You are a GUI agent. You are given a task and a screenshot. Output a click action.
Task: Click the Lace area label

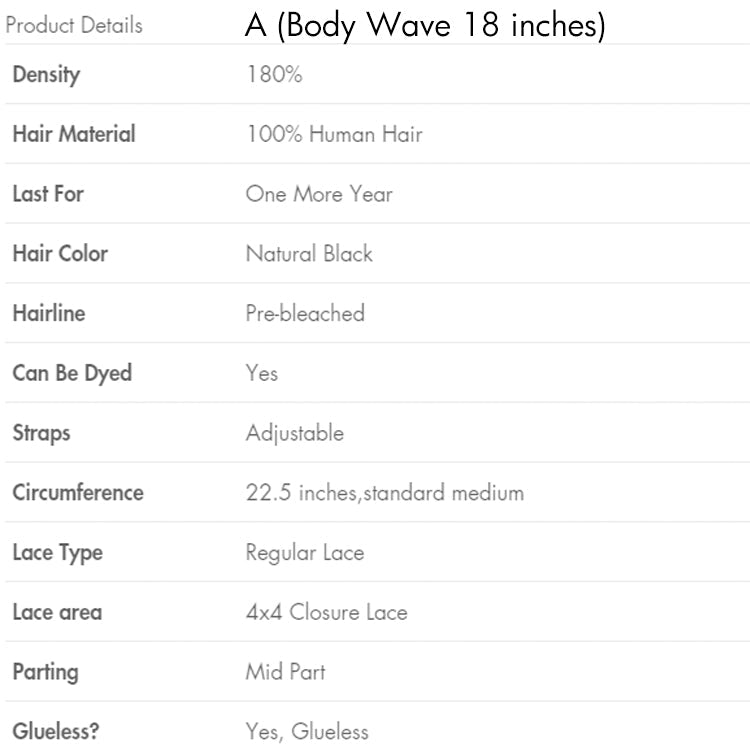tap(57, 612)
